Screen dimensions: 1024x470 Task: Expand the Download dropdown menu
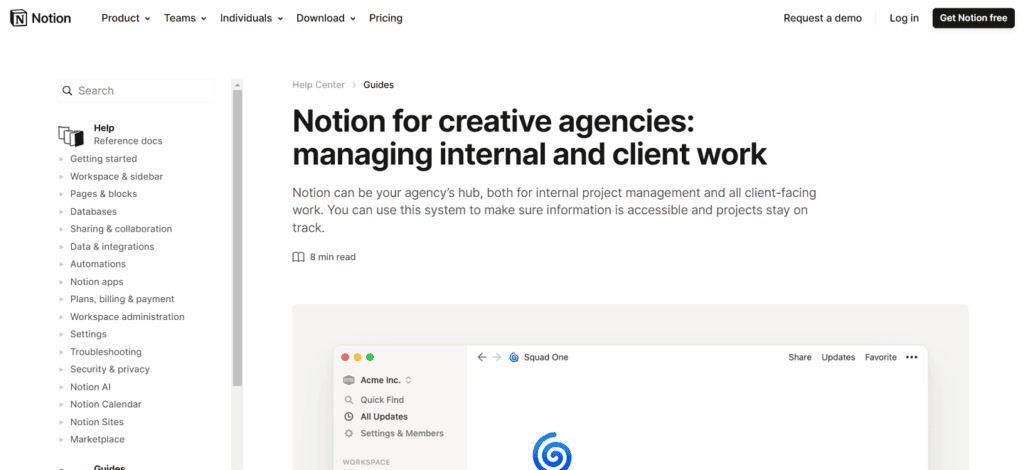point(325,18)
